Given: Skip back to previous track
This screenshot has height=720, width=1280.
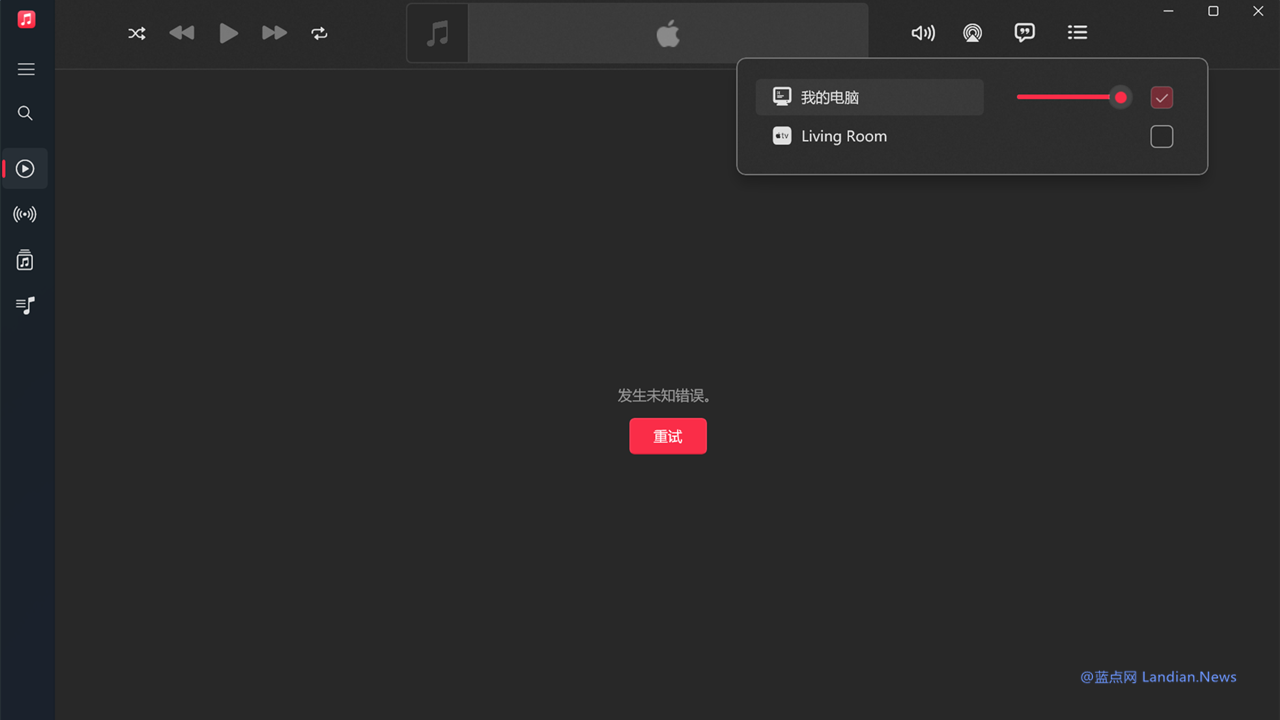Looking at the screenshot, I should [182, 33].
